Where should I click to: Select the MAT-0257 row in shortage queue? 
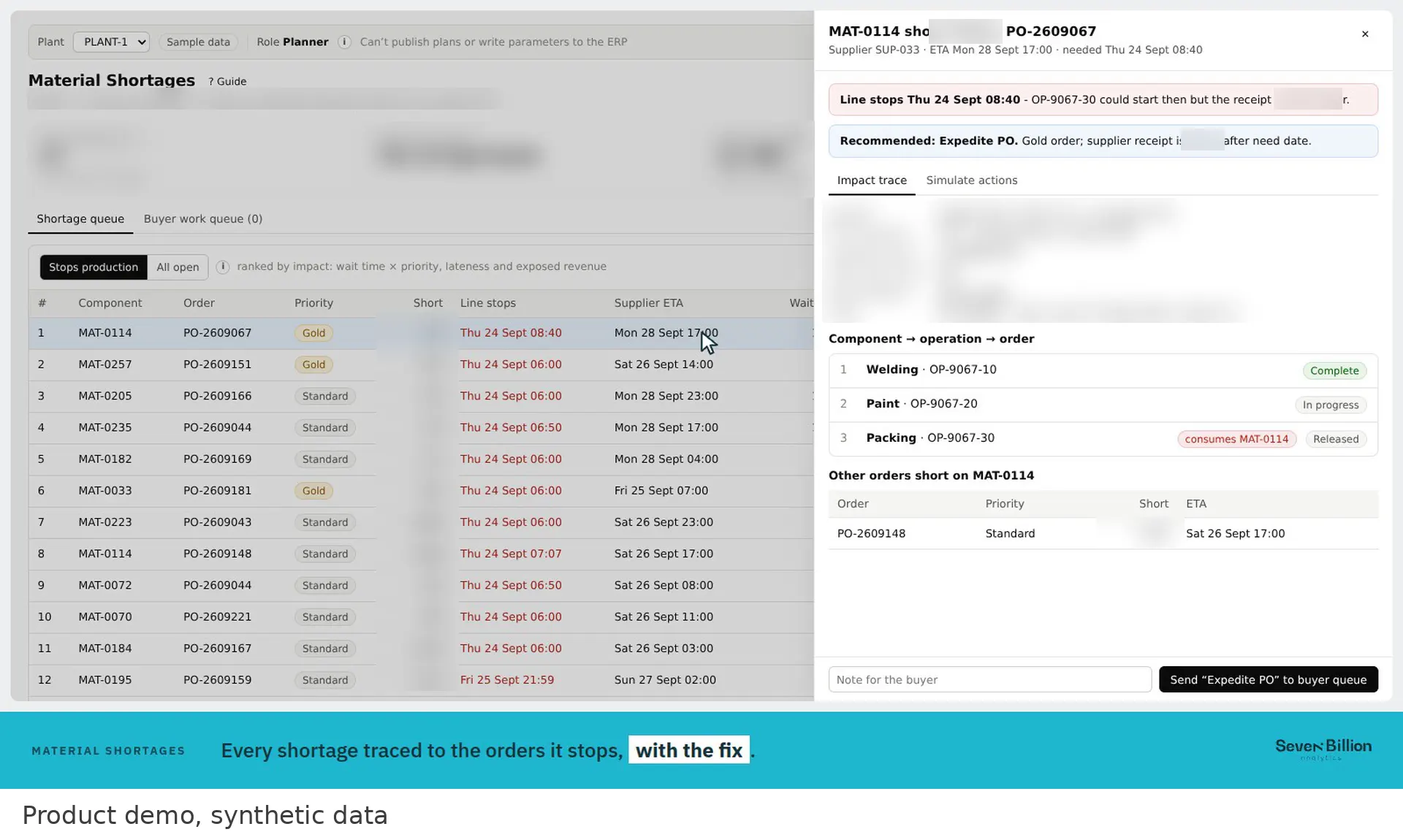pos(421,364)
